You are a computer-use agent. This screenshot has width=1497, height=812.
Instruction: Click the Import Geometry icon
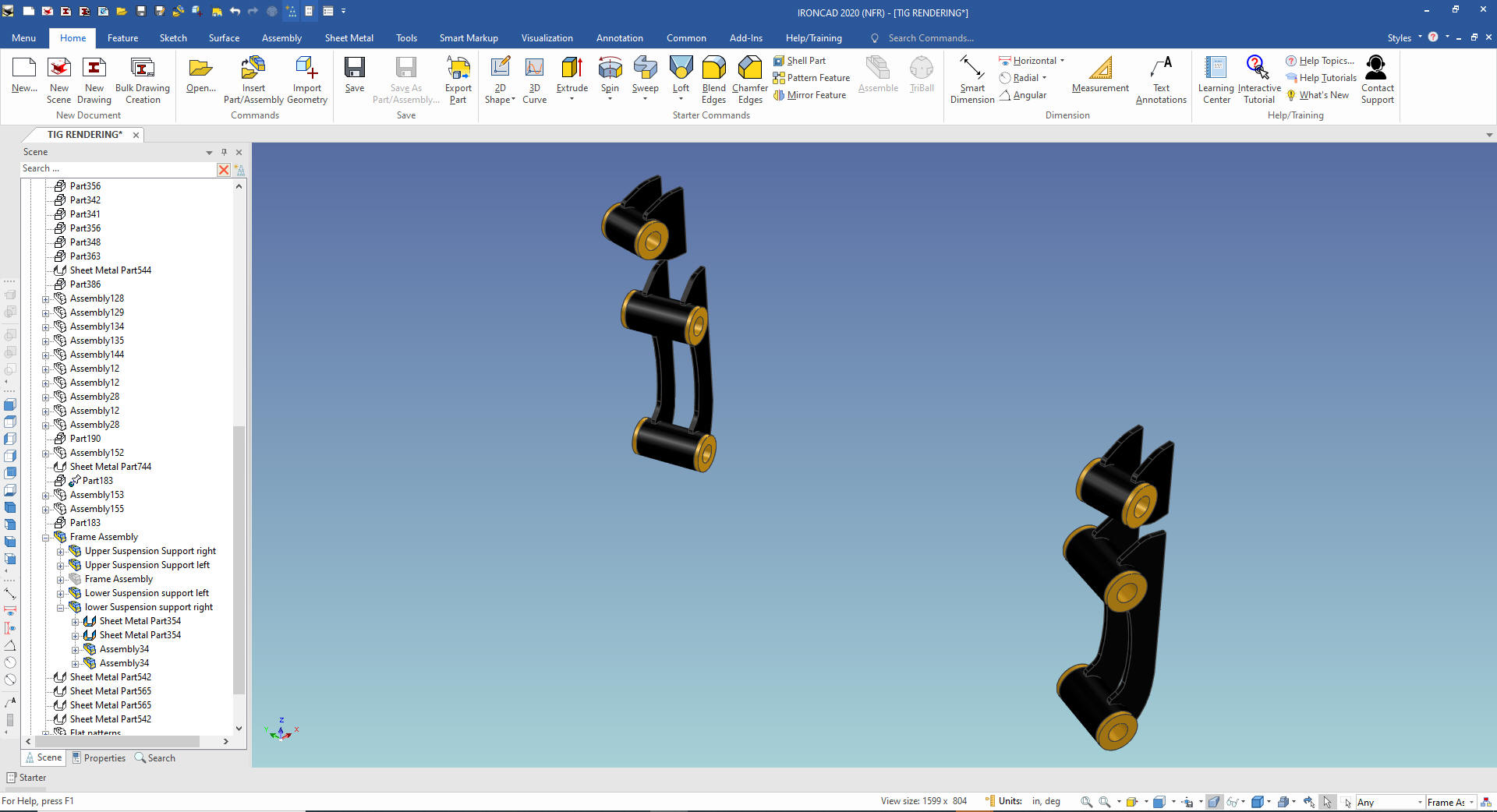pos(306,69)
